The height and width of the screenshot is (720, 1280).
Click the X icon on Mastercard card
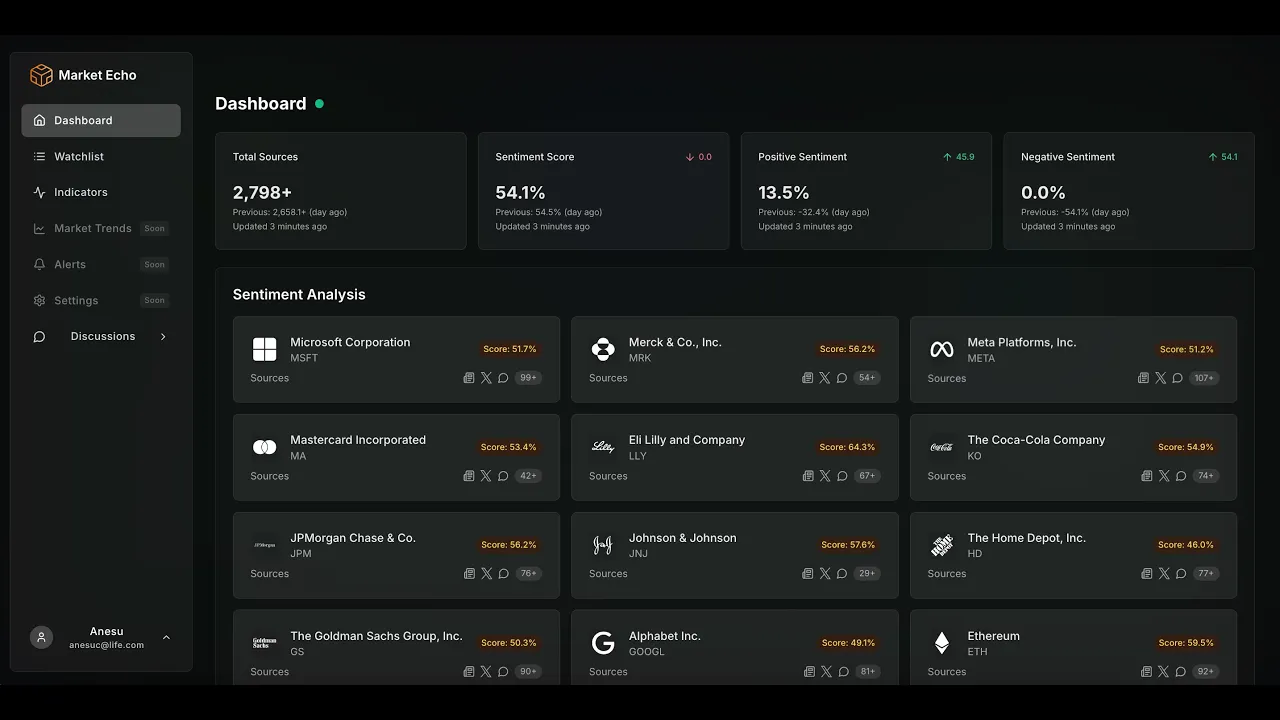coord(486,476)
